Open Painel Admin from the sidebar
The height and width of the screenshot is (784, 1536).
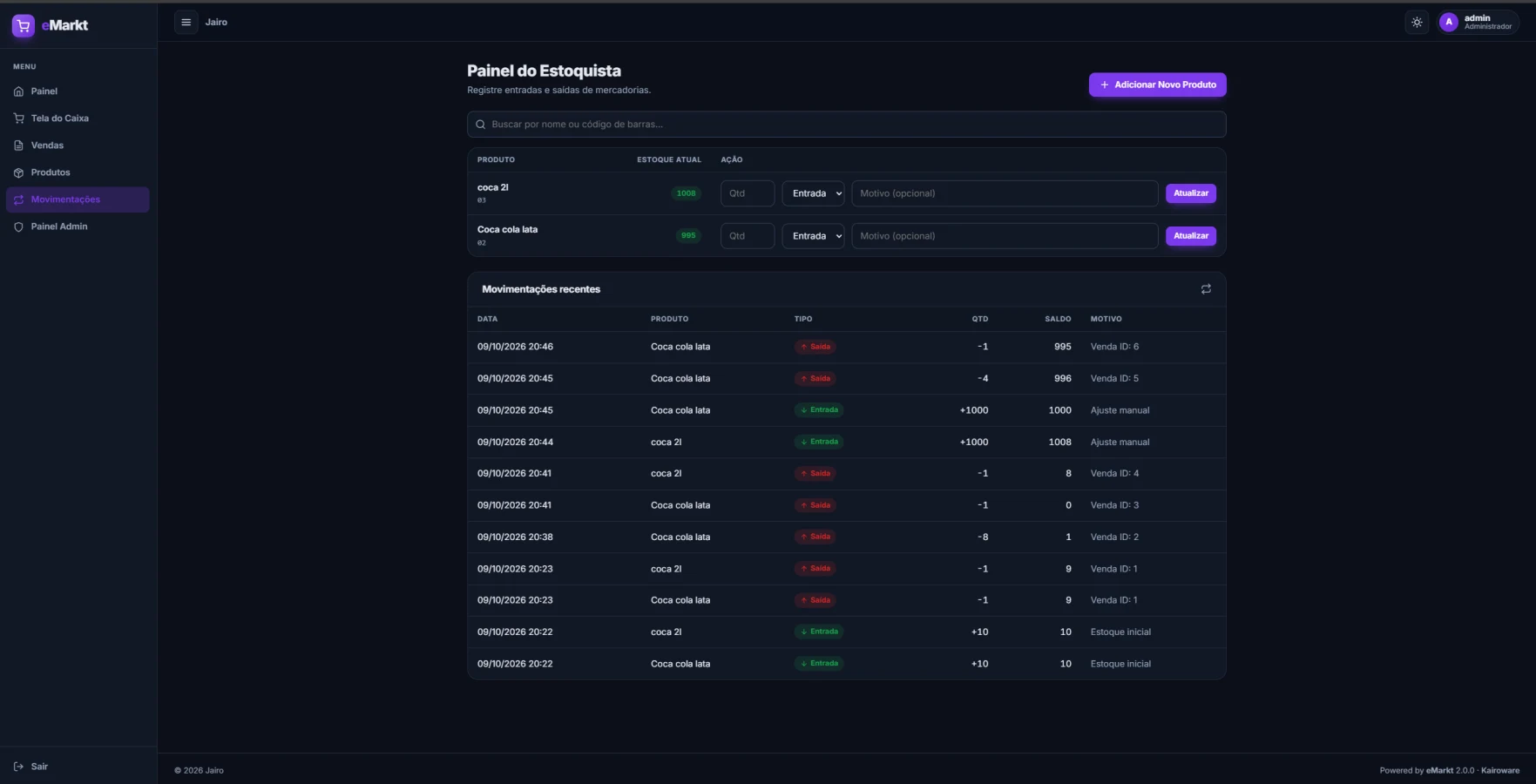coord(78,226)
